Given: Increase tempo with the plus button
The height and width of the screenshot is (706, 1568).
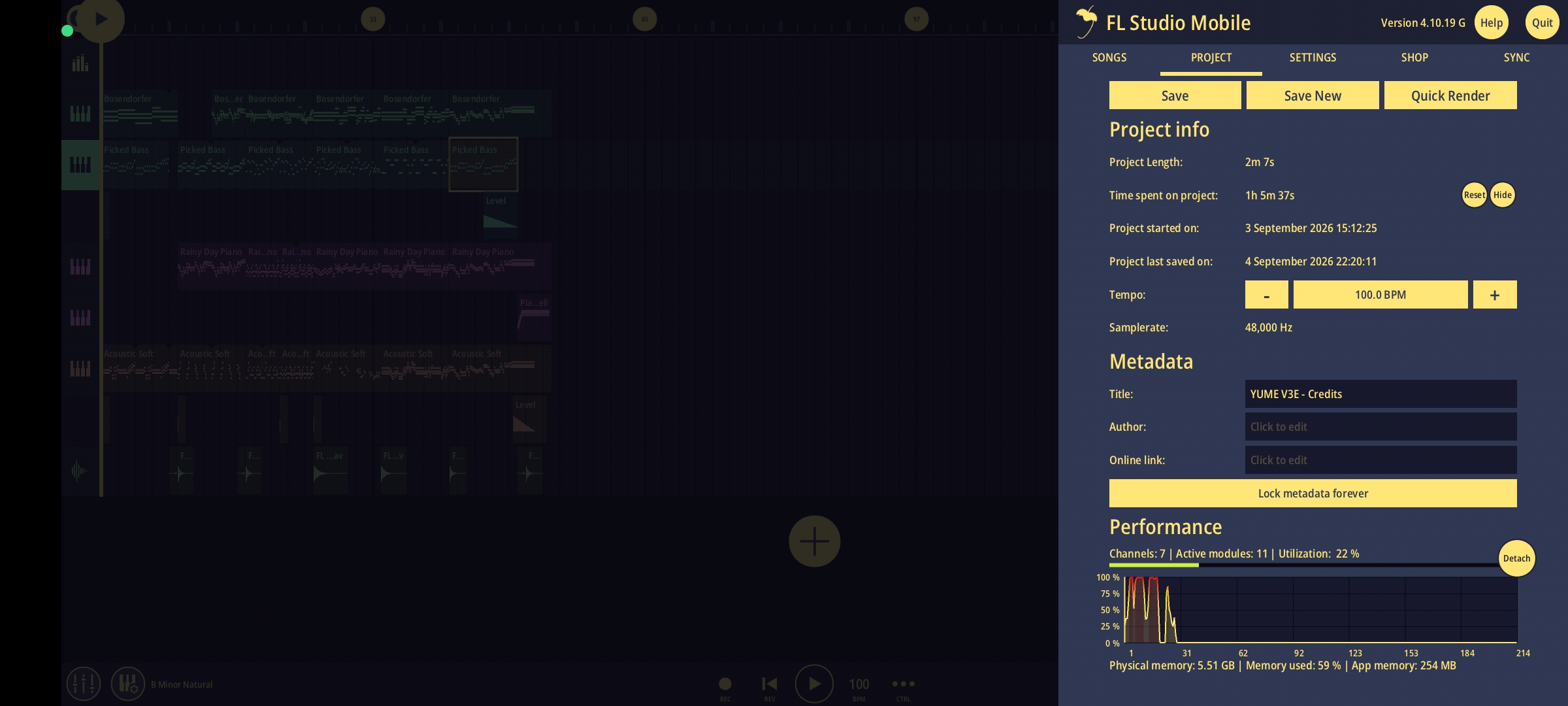Looking at the screenshot, I should tap(1495, 295).
